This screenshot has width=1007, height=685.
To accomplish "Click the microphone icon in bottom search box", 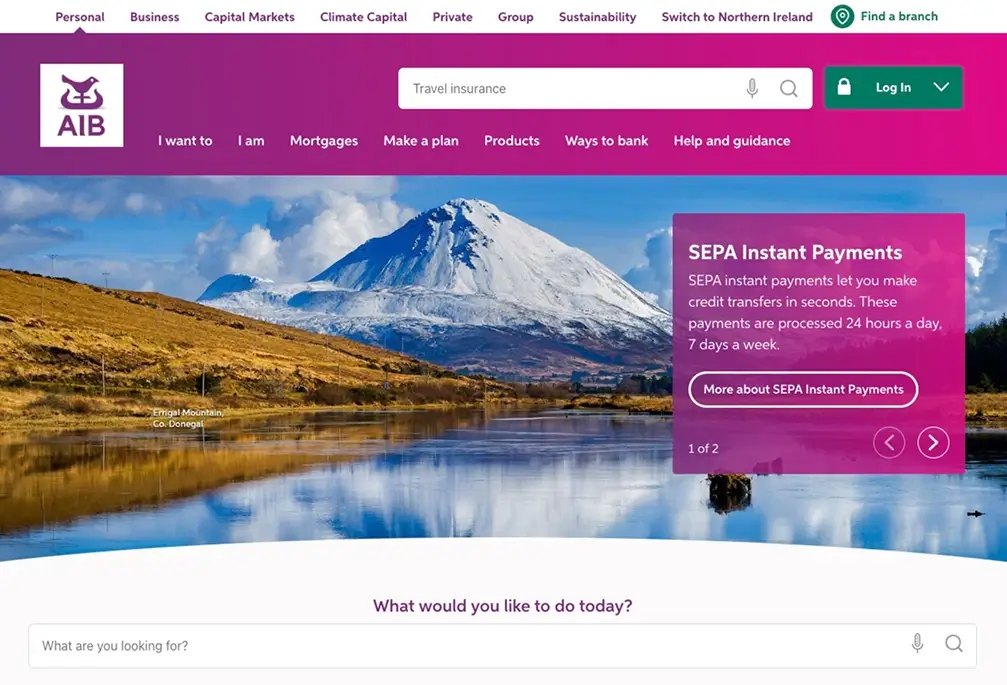I will pos(918,643).
